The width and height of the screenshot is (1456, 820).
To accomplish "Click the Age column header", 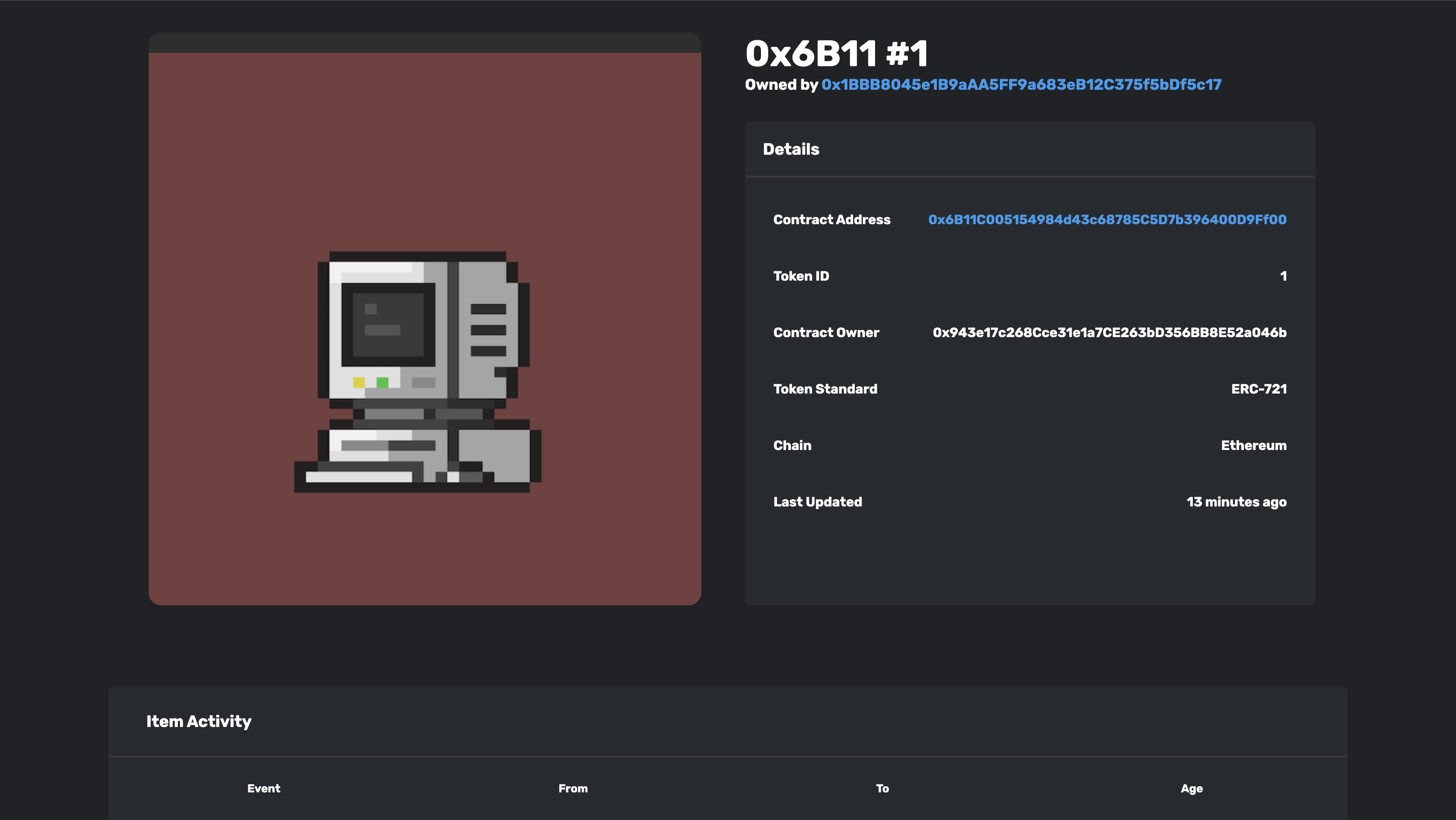I will [x=1191, y=788].
